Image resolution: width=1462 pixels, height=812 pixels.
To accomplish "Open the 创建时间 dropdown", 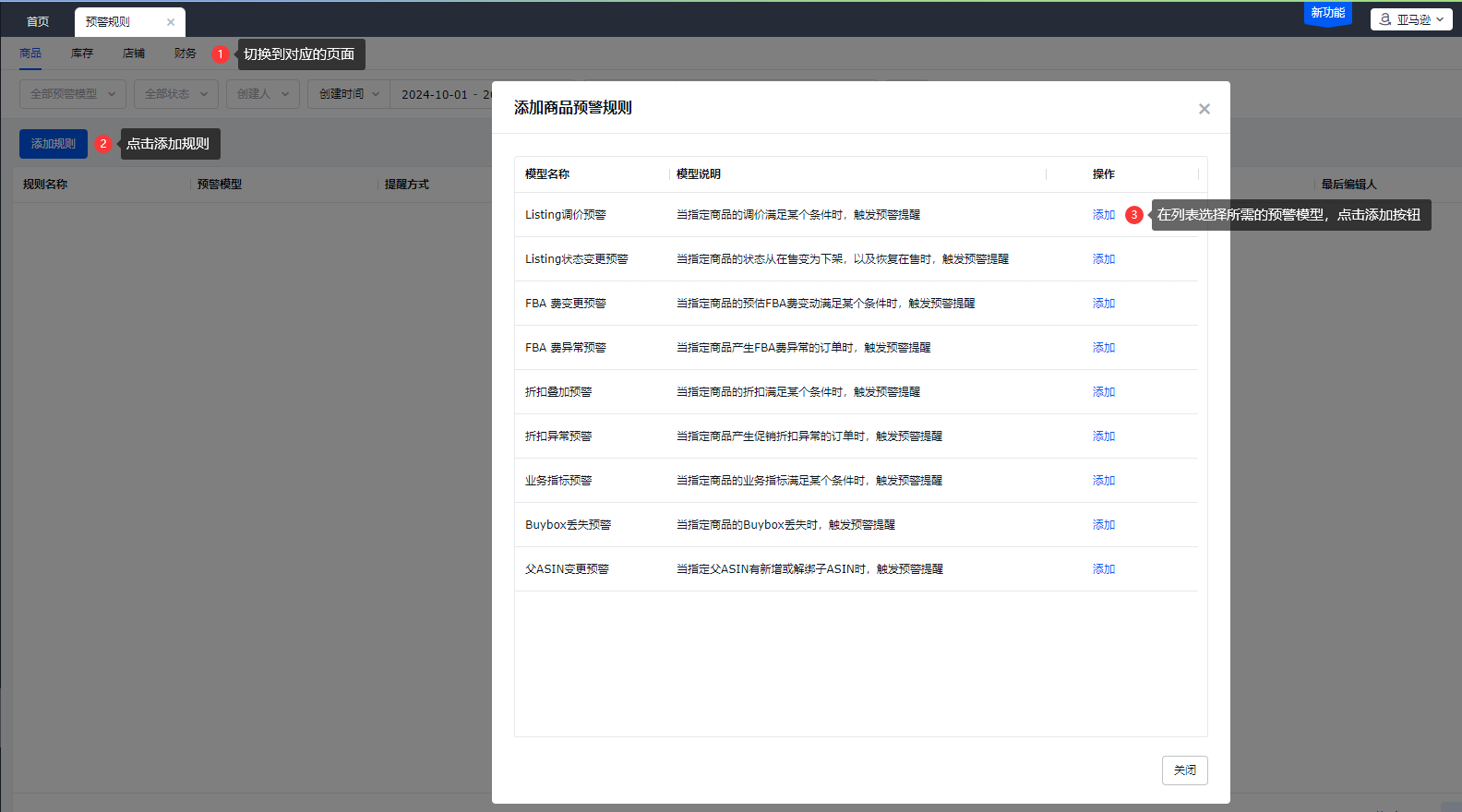I will coord(349,94).
